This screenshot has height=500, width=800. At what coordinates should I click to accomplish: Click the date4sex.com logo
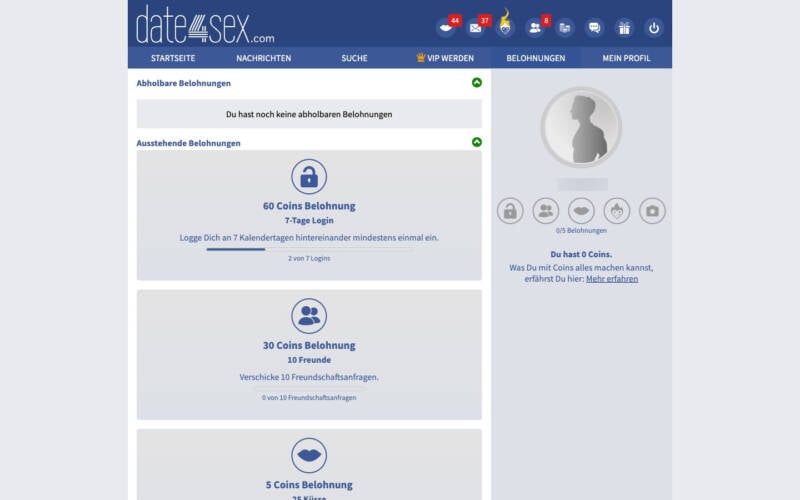(x=205, y=24)
